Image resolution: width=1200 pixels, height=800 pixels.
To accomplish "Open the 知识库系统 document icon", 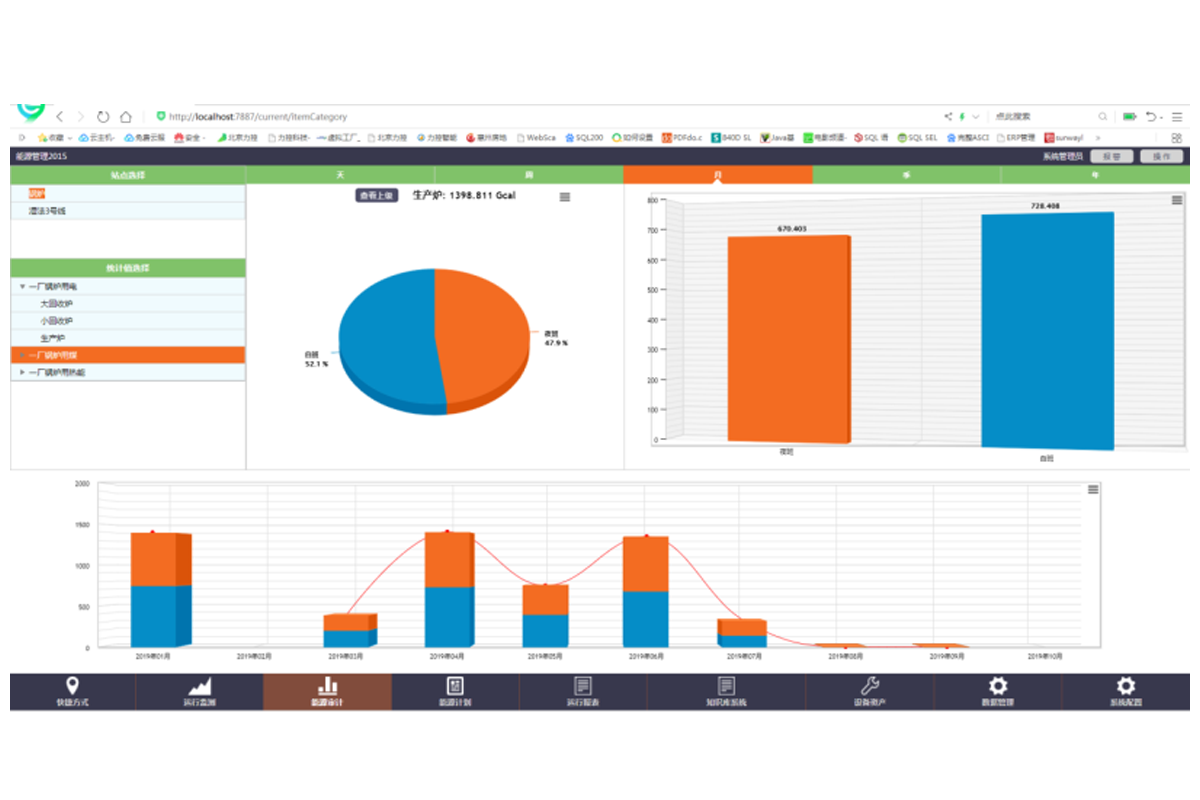I will tap(726, 686).
